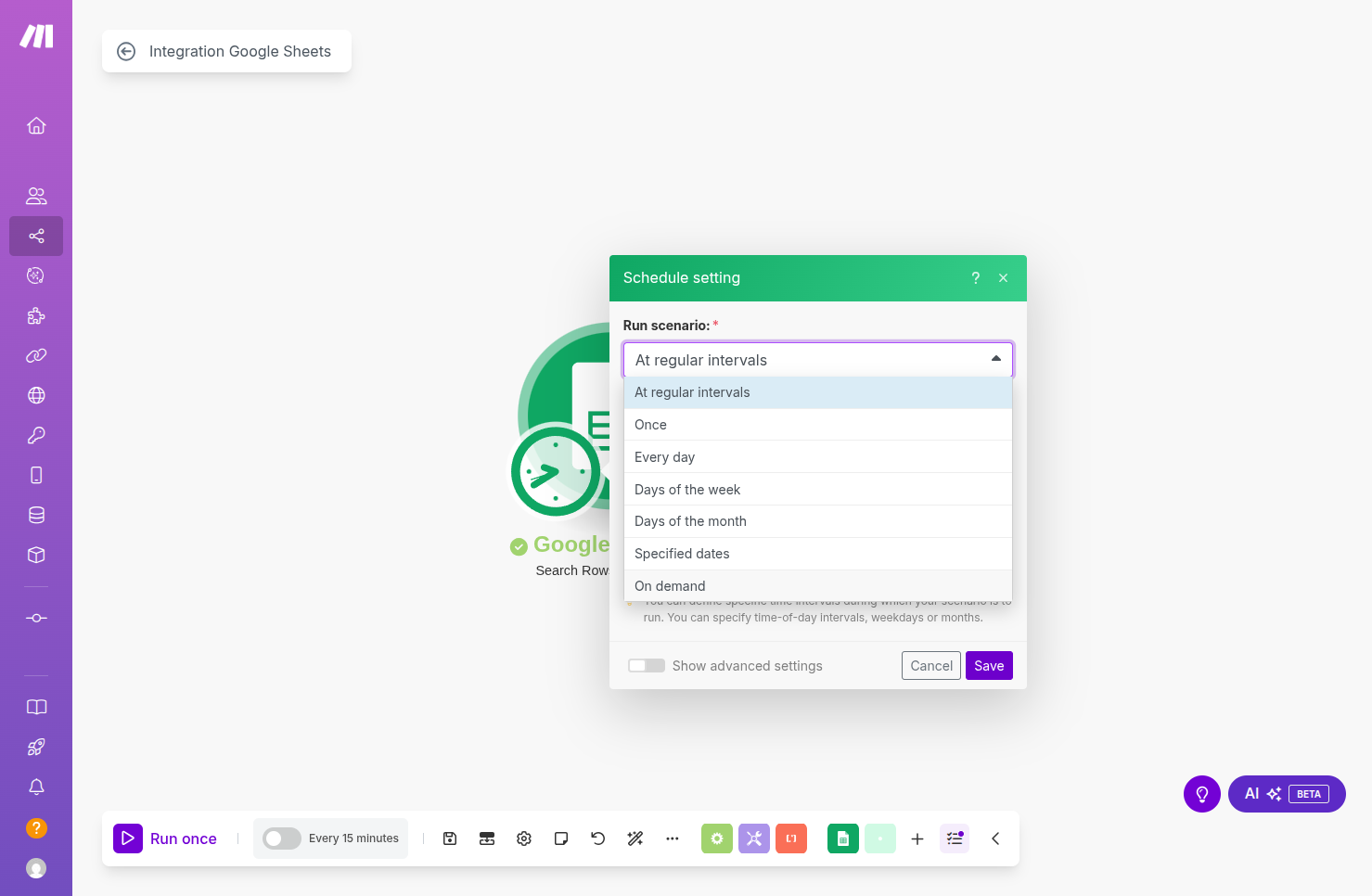Open help for Schedule setting dialog

click(976, 278)
